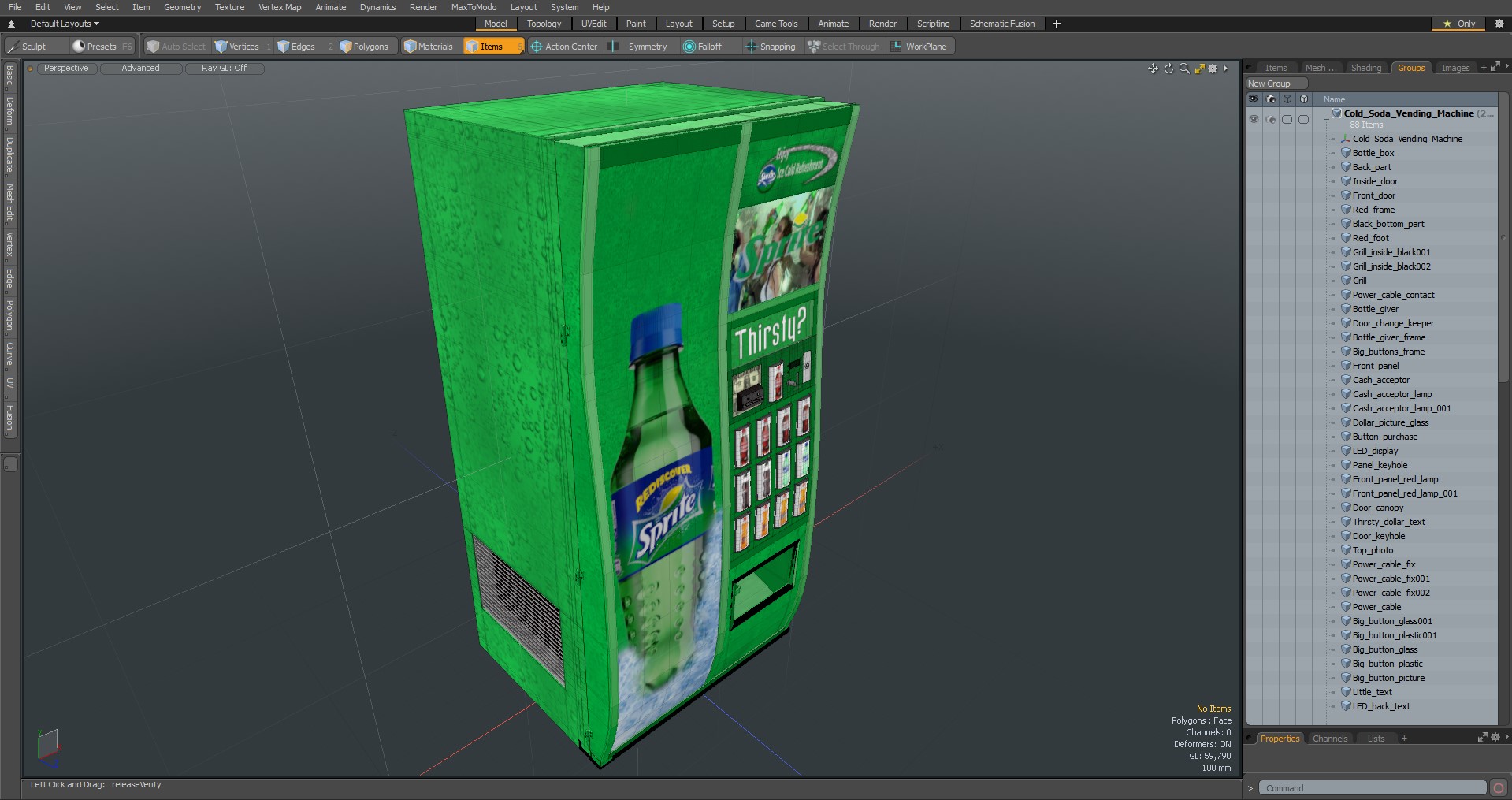Image resolution: width=1512 pixels, height=800 pixels.
Task: Click the Command input field
Action: point(1372,788)
